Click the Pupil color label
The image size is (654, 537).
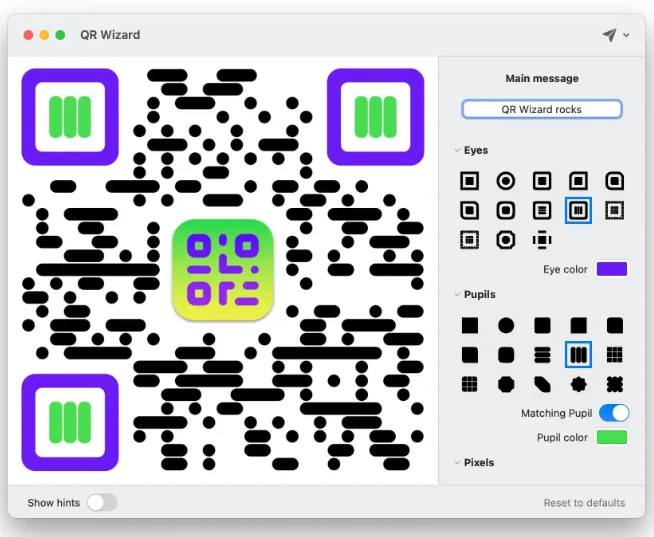[x=562, y=437]
